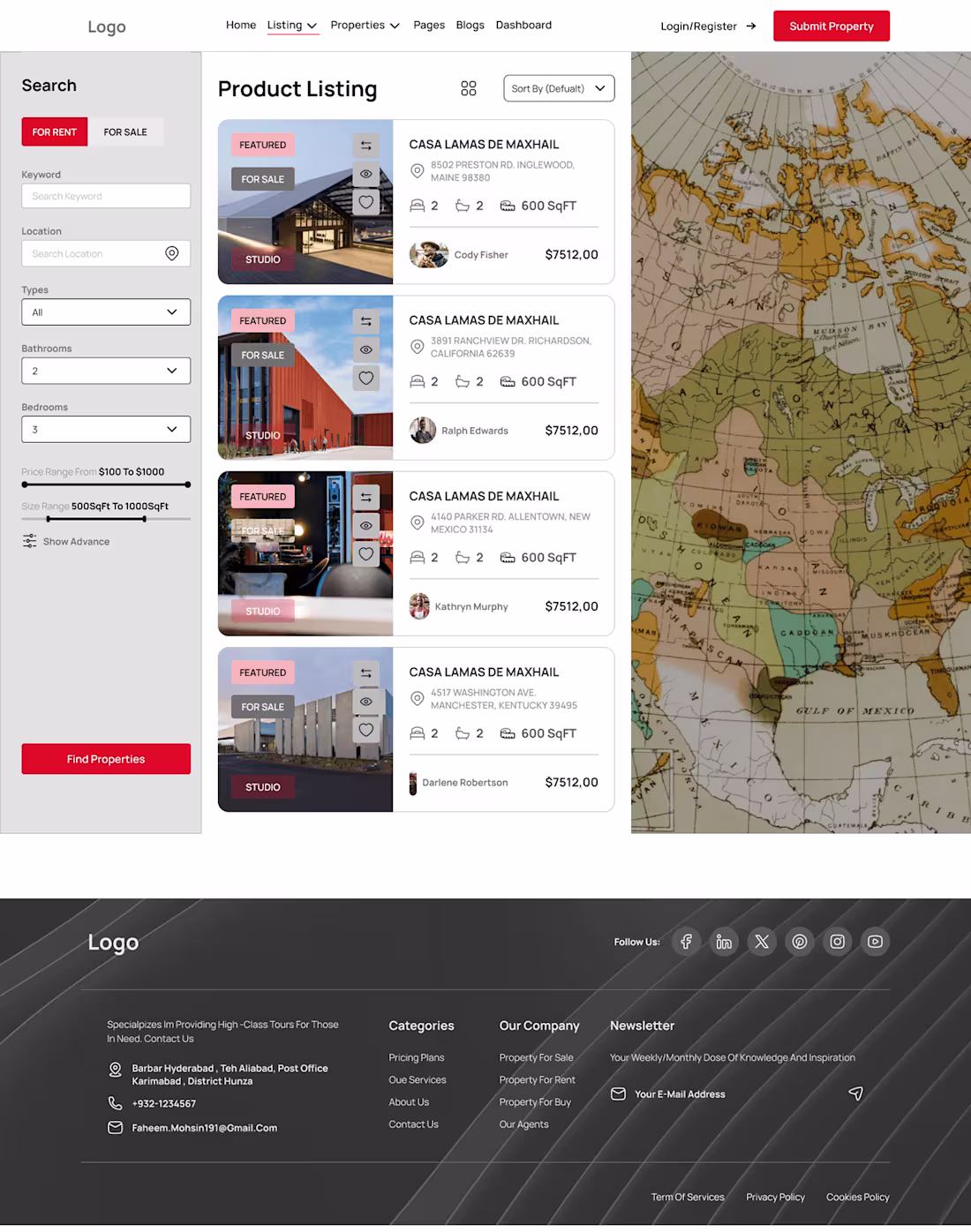Switch to the FOR SALE filter toggle
Viewport: 971px width, 1232px height.
(125, 131)
